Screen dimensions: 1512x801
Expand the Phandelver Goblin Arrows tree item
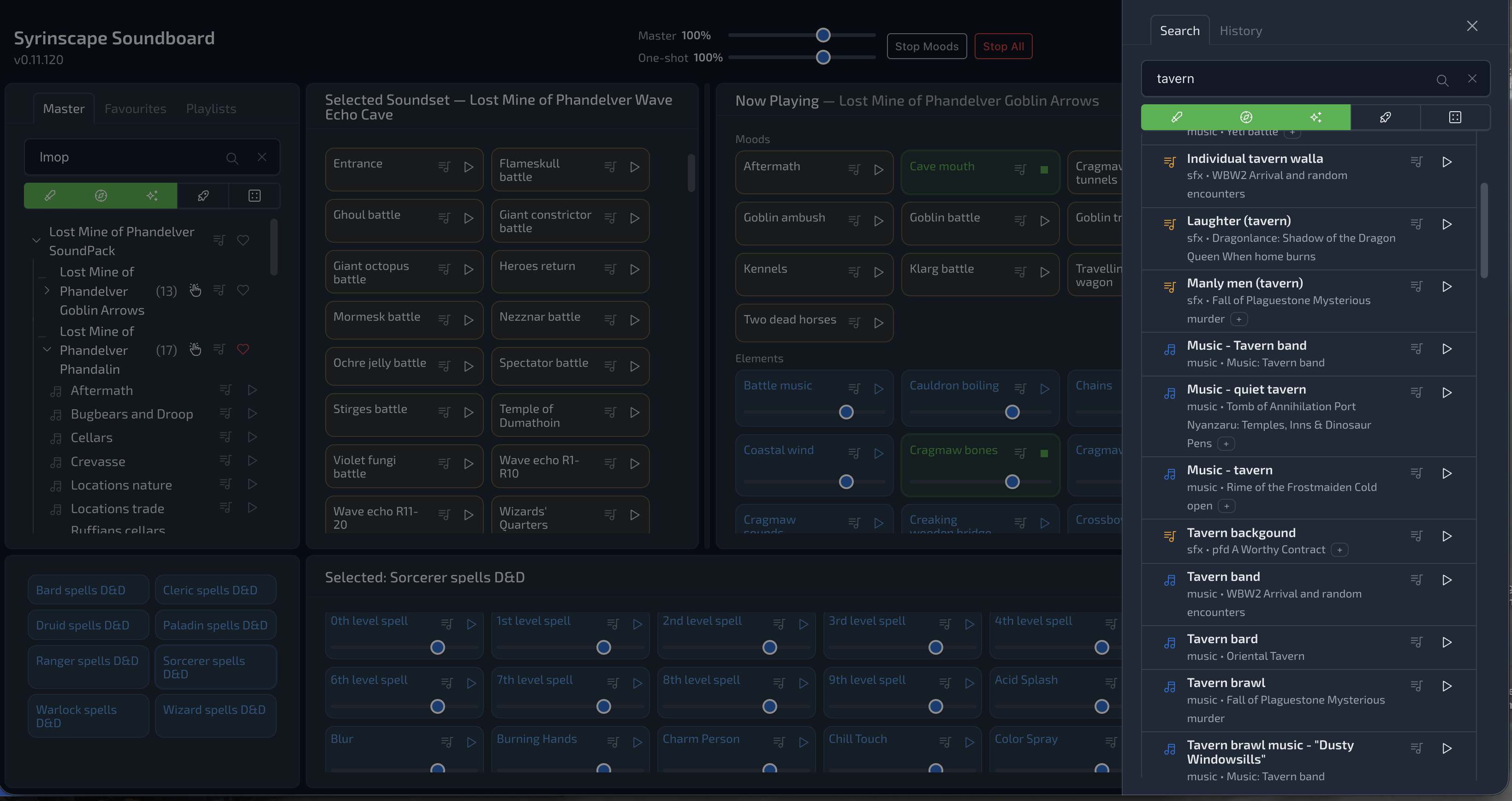[47, 290]
